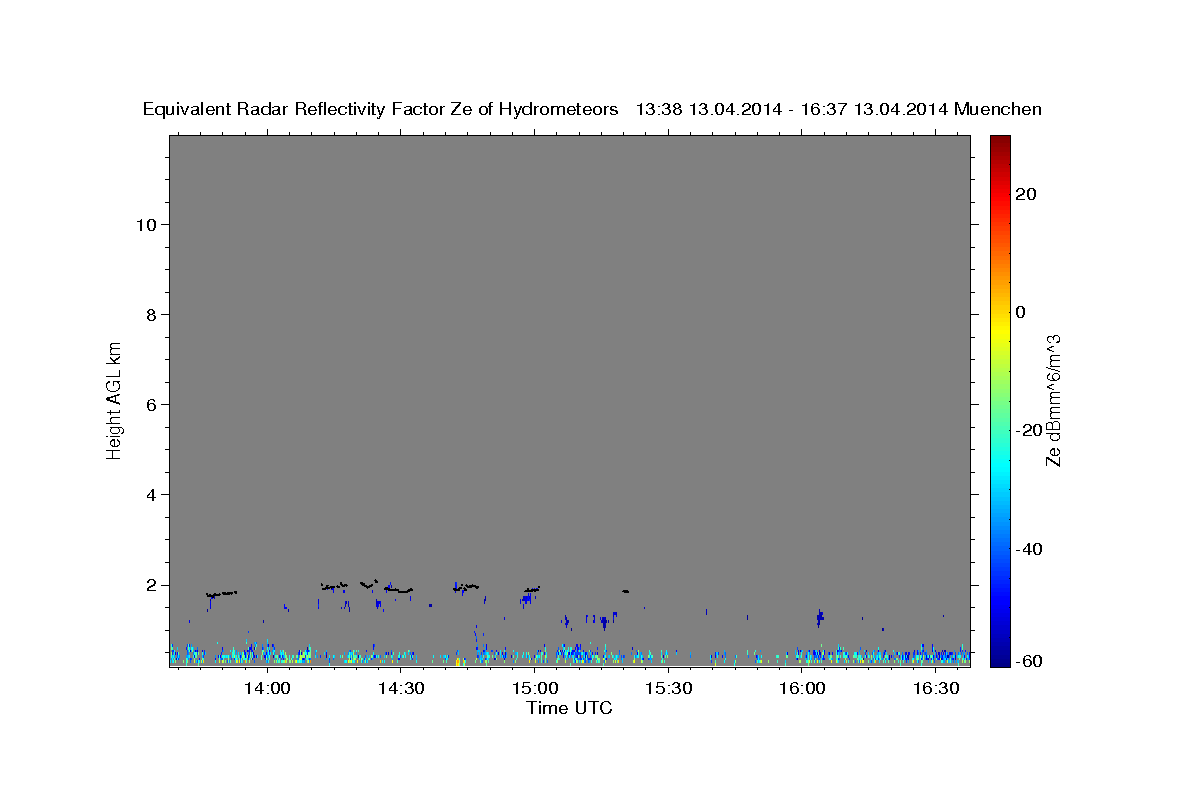The image size is (1200, 800).
Task: Click the dark blue bottom of colorbar
Action: 1000,658
